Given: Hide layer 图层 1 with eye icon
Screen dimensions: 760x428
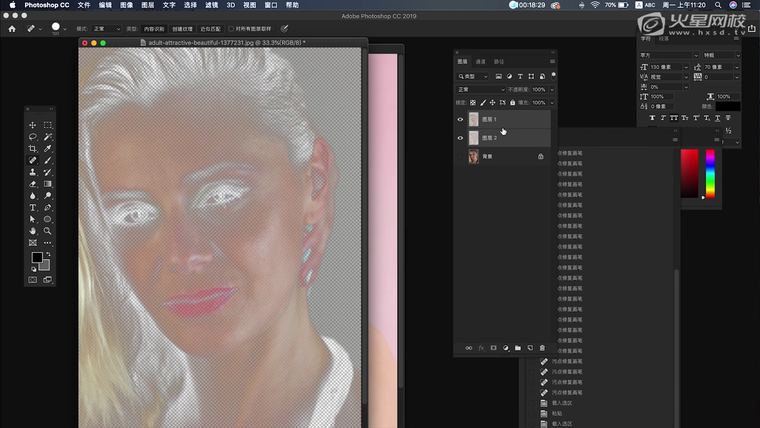Looking at the screenshot, I should pos(461,119).
